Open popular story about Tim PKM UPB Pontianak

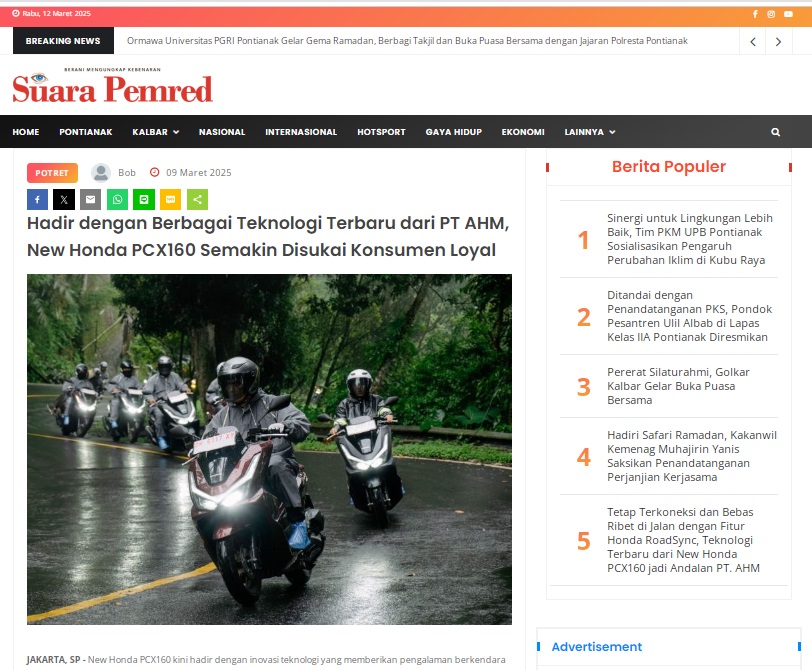click(690, 239)
